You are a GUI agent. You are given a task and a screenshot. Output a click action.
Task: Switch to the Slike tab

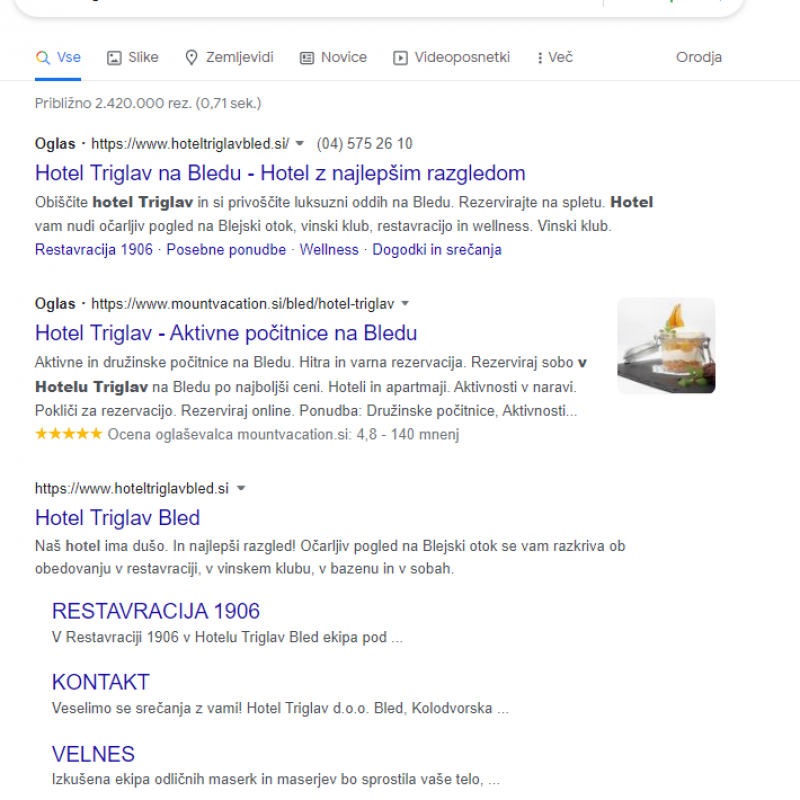(133, 57)
